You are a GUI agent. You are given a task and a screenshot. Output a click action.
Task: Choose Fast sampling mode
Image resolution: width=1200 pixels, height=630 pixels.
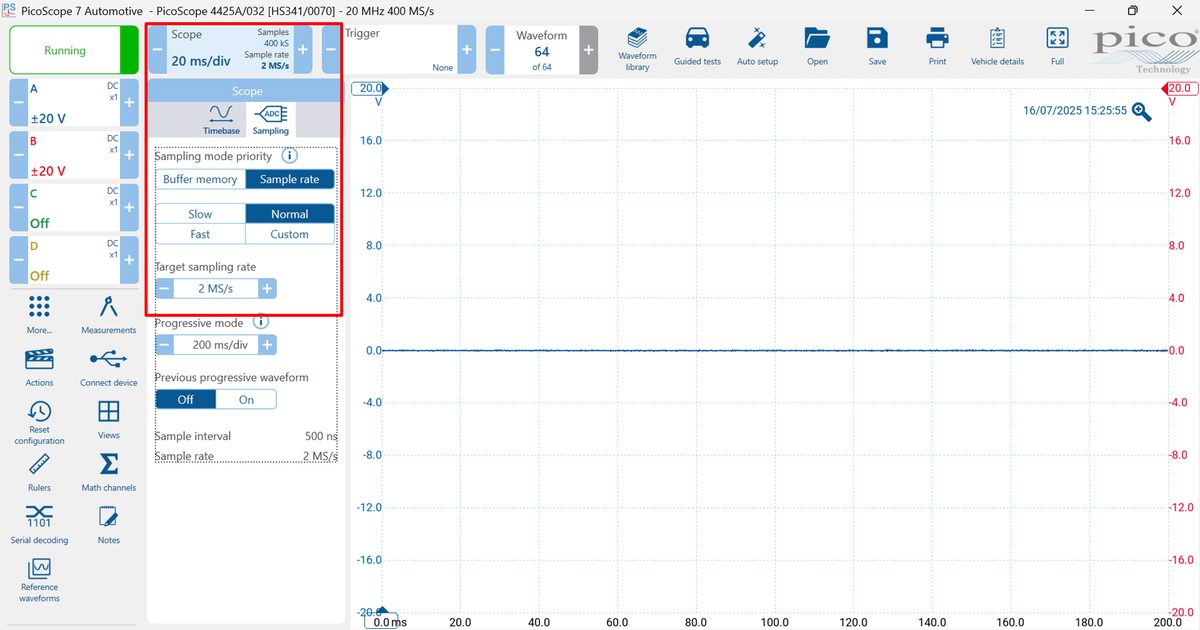tap(200, 234)
